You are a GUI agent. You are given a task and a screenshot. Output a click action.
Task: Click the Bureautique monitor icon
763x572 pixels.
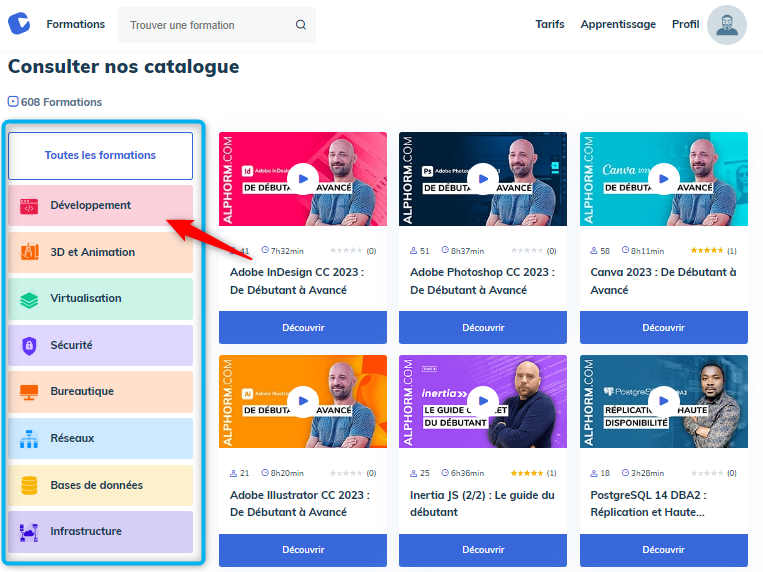[29, 392]
